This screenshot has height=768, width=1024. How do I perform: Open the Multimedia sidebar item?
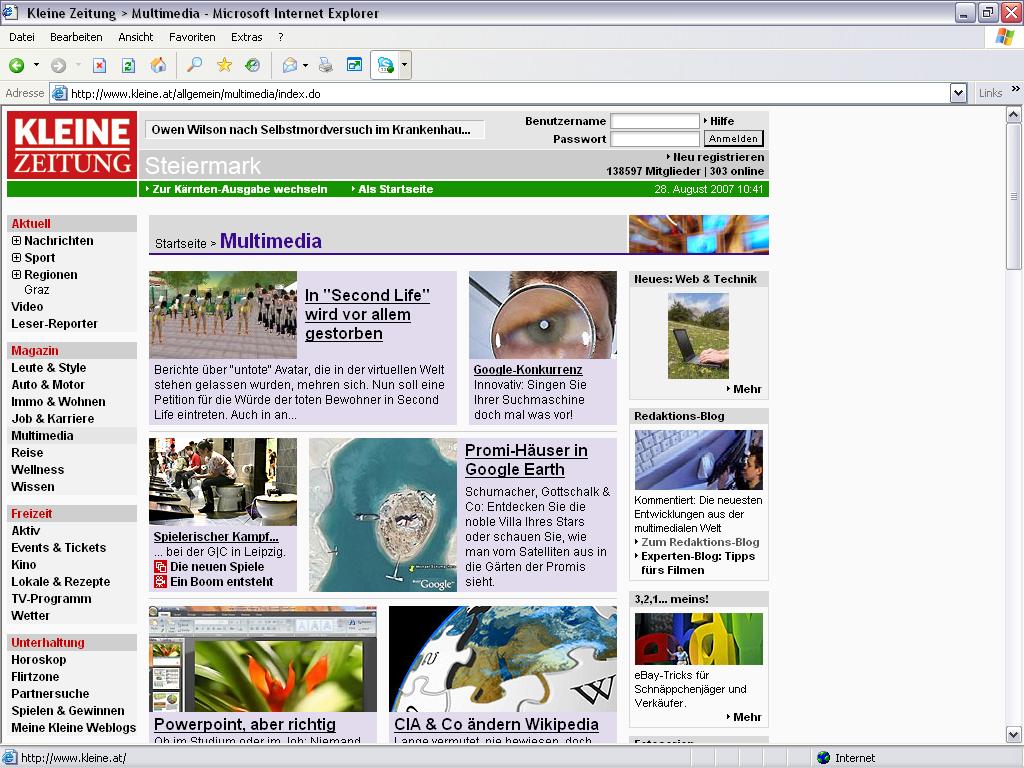[x=42, y=436]
